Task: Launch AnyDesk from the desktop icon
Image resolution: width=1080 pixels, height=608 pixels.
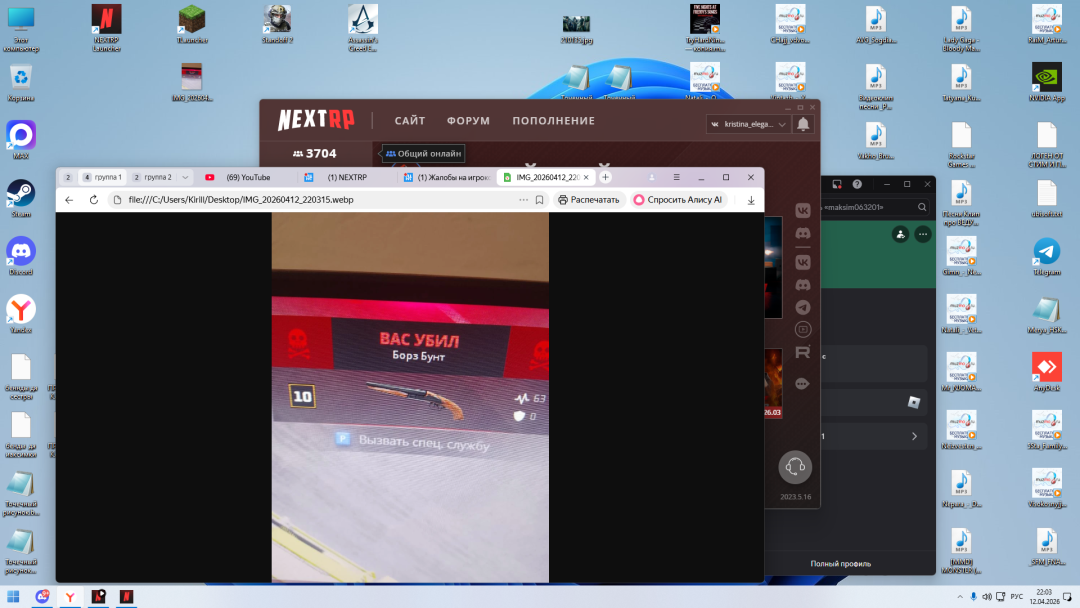Action: [1045, 368]
